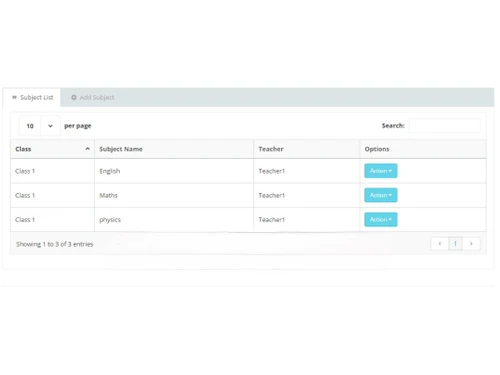Open Action dropdown for the Maths row
This screenshot has height=375, width=500.
point(381,195)
